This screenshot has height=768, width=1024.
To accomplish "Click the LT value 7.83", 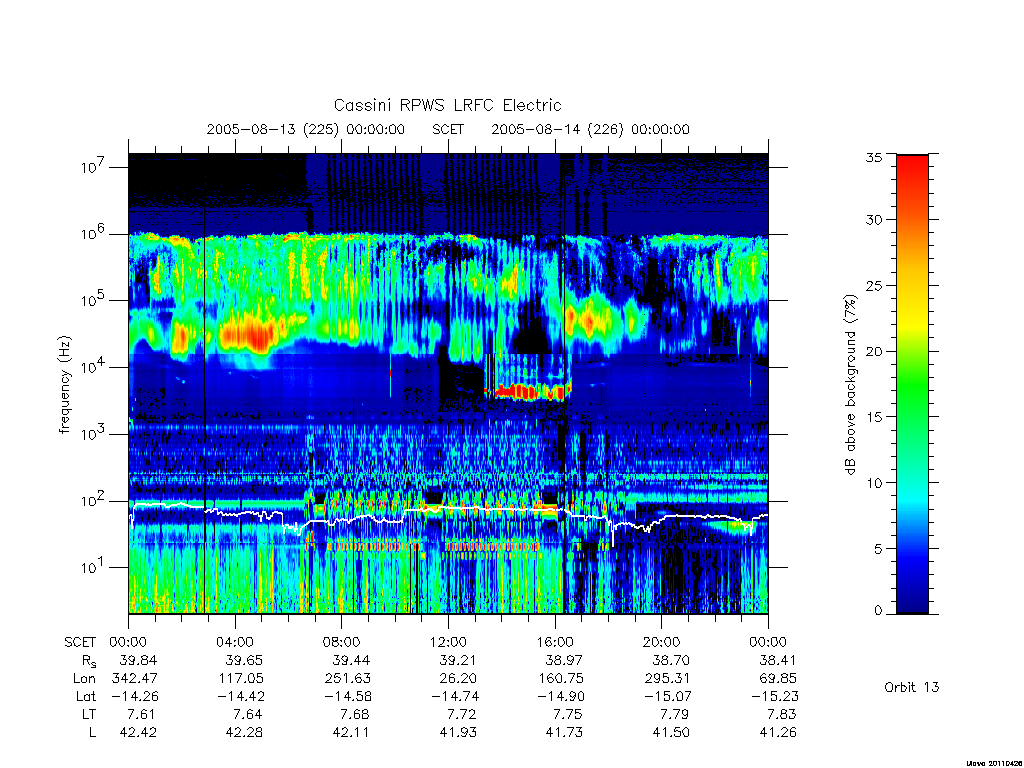I will [x=782, y=714].
